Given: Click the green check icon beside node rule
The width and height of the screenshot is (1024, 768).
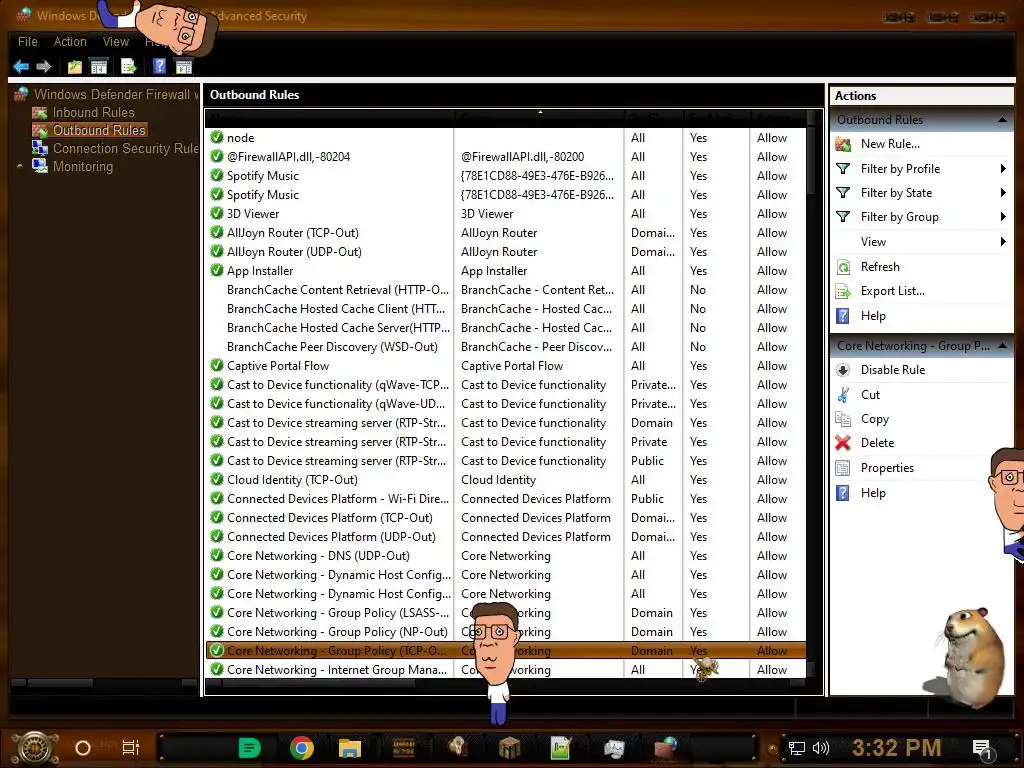Looking at the screenshot, I should (217, 137).
